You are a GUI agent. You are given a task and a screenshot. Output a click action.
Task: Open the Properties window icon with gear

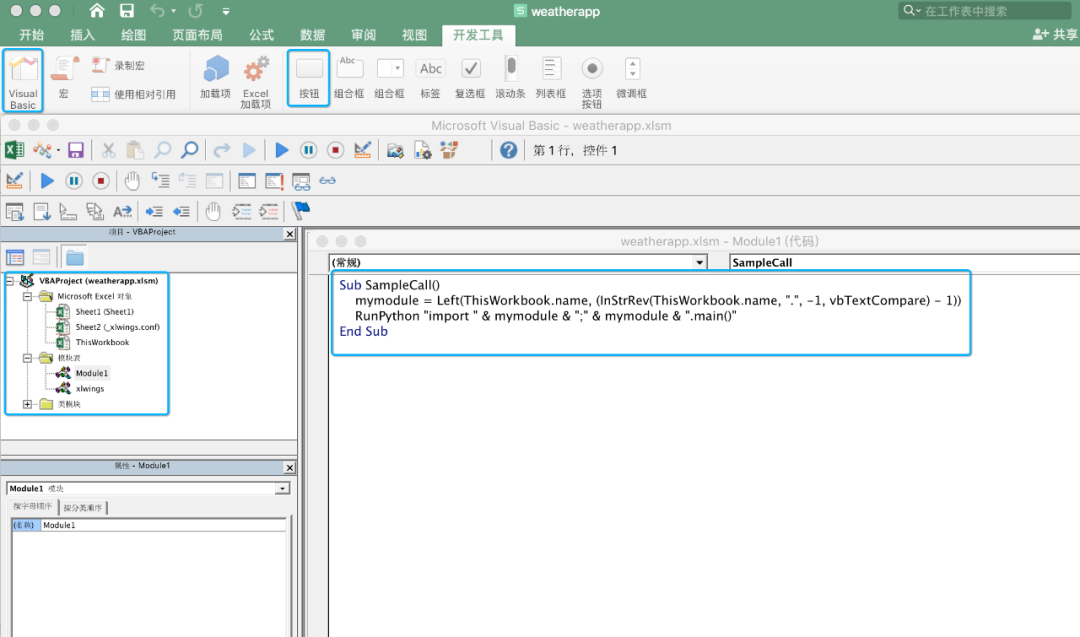(422, 150)
